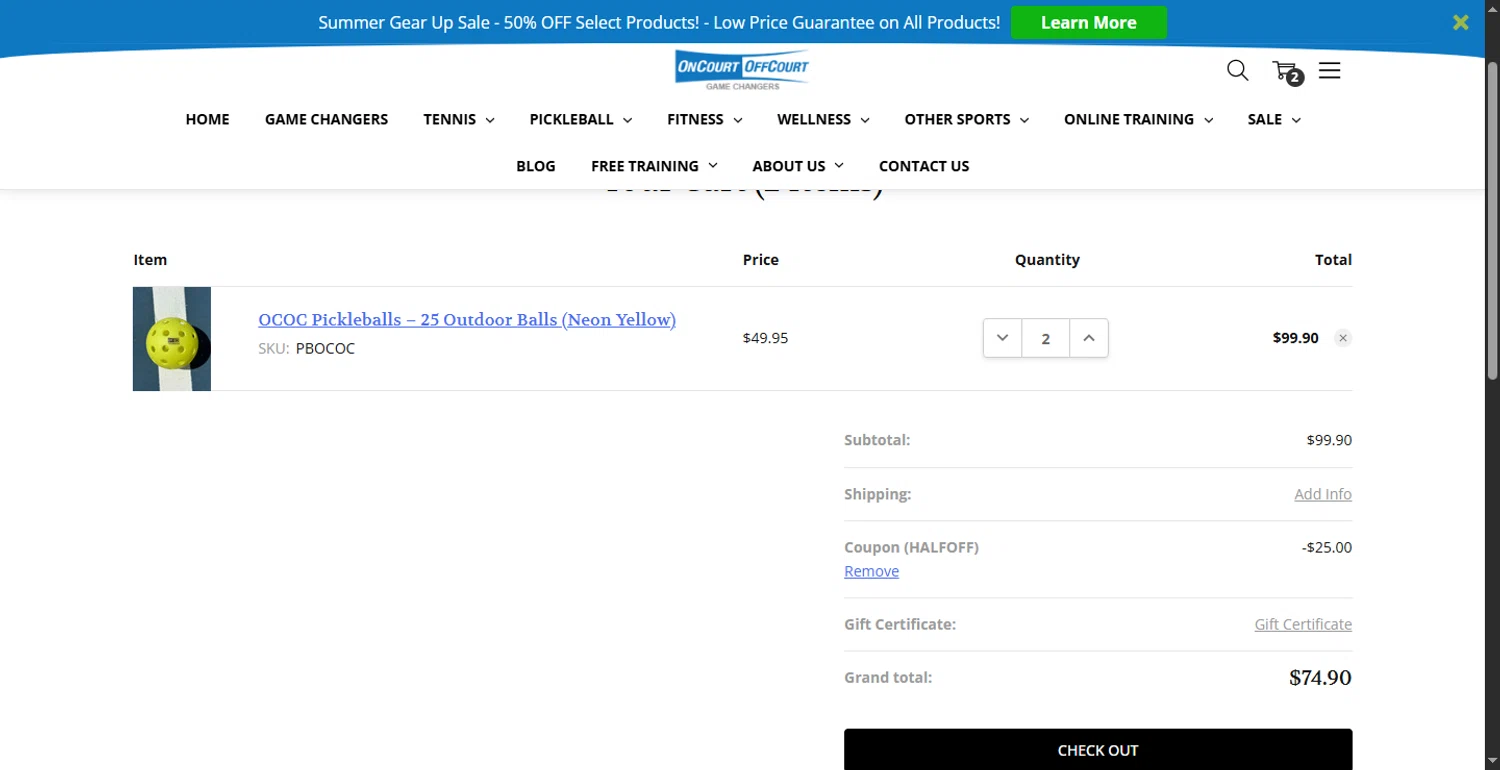The image size is (1500, 770).
Task: Expand the ABOUT US dropdown menu
Action: [798, 166]
